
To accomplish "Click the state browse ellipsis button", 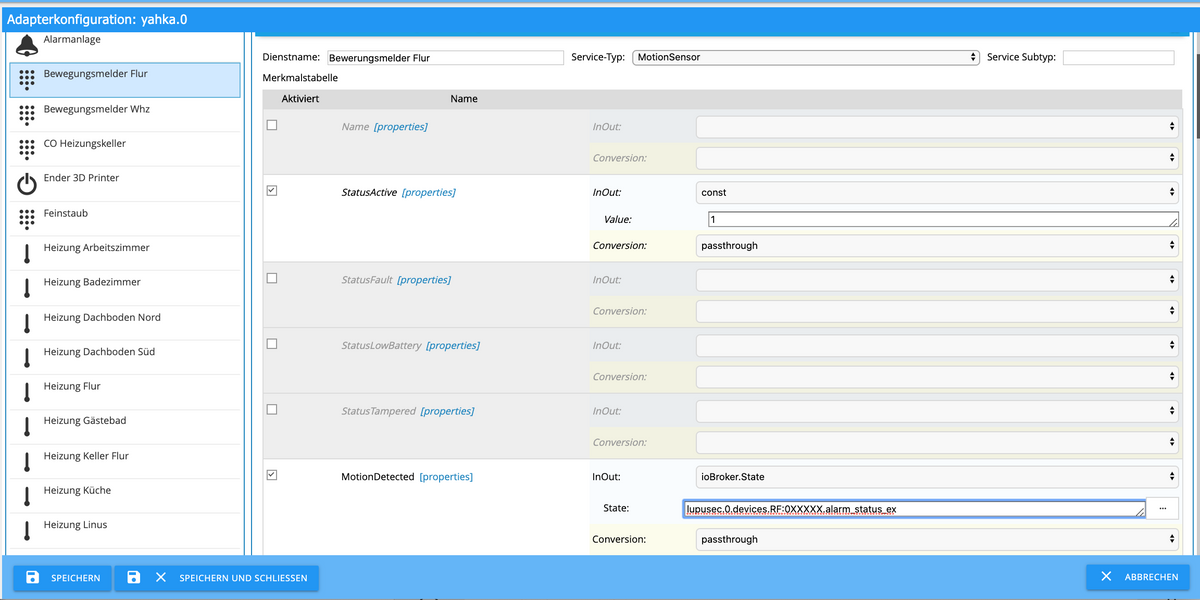I will (x=1162, y=508).
